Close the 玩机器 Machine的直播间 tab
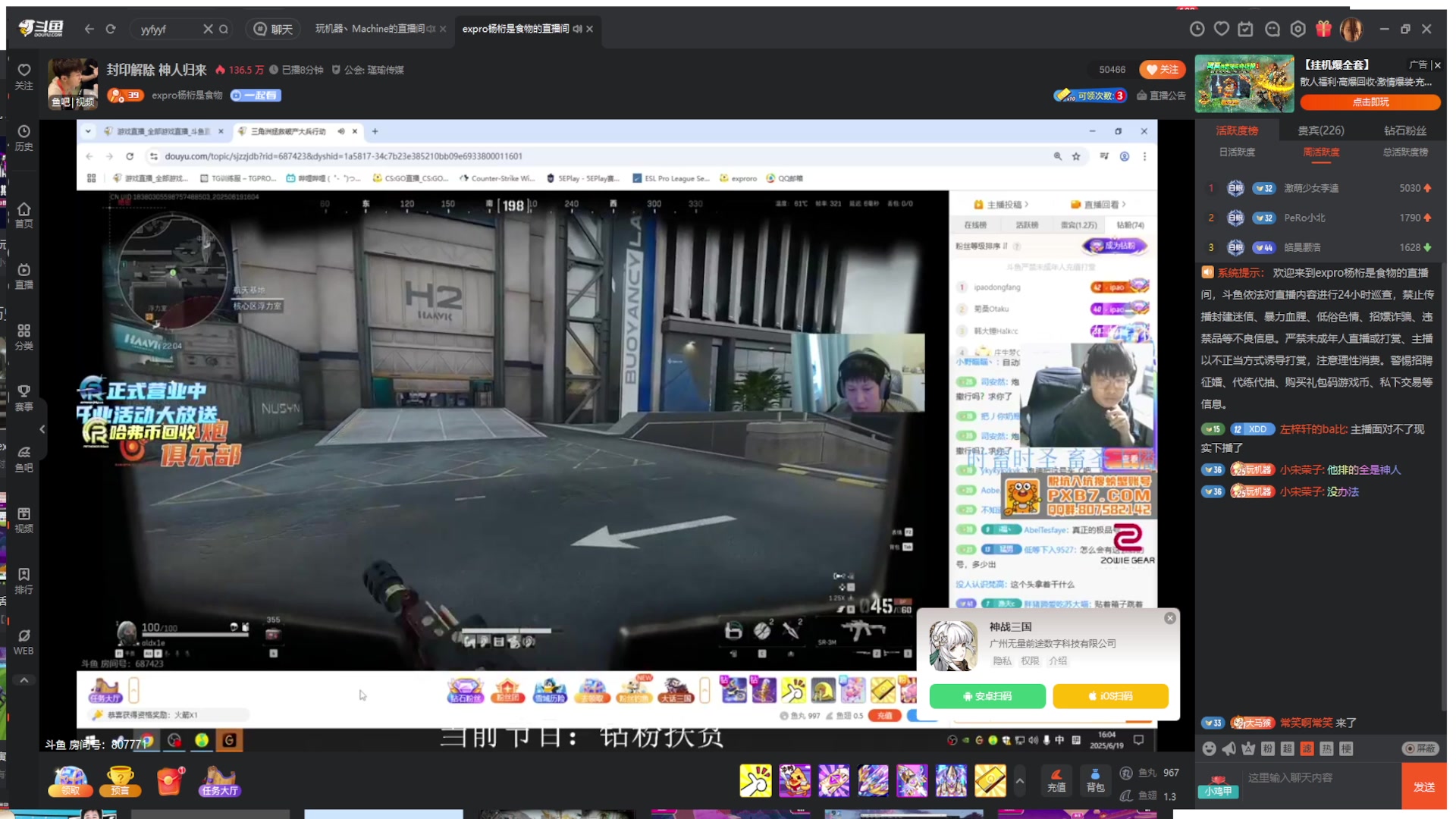The width and height of the screenshot is (1456, 819). tap(443, 29)
